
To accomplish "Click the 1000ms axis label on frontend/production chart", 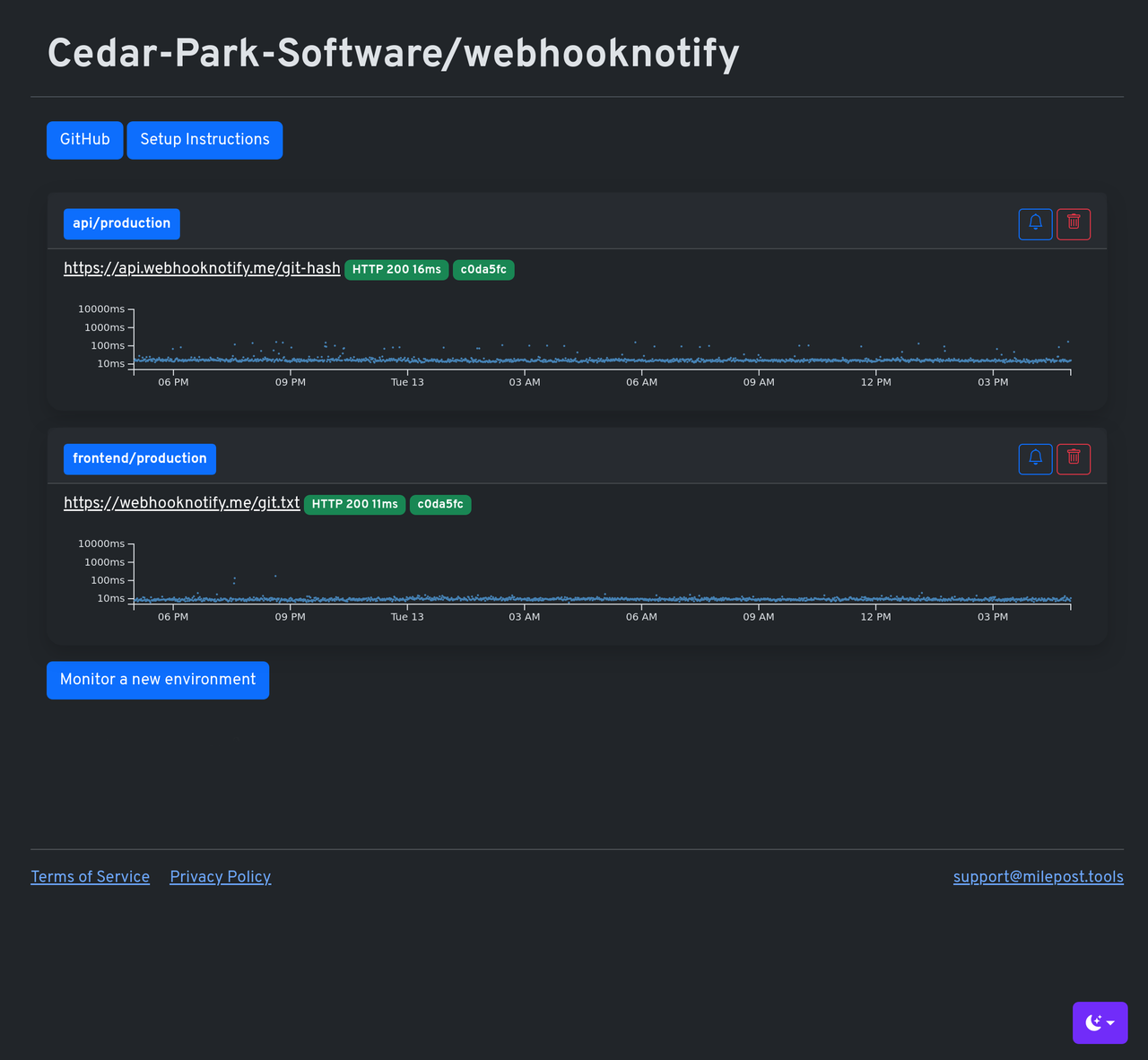I will click(x=104, y=562).
